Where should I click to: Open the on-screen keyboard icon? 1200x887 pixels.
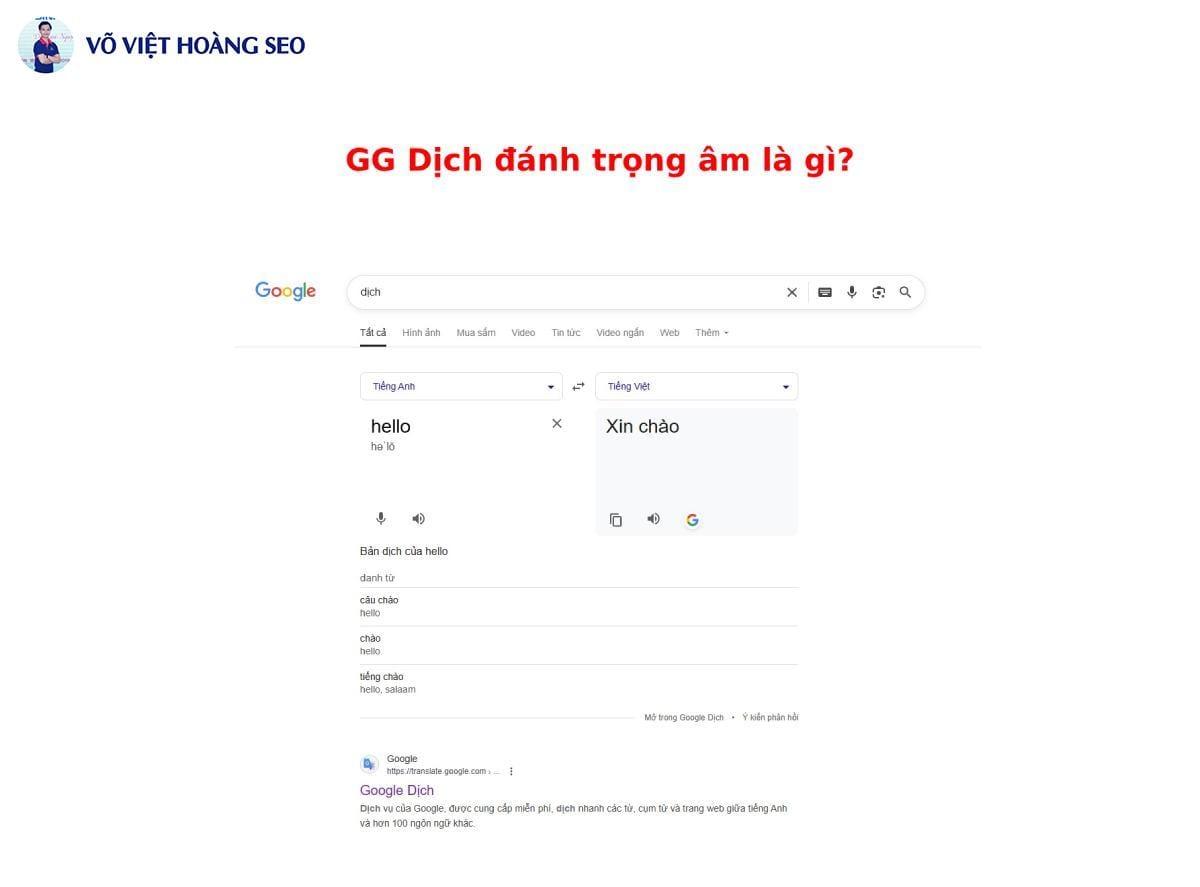pyautogui.click(x=824, y=292)
